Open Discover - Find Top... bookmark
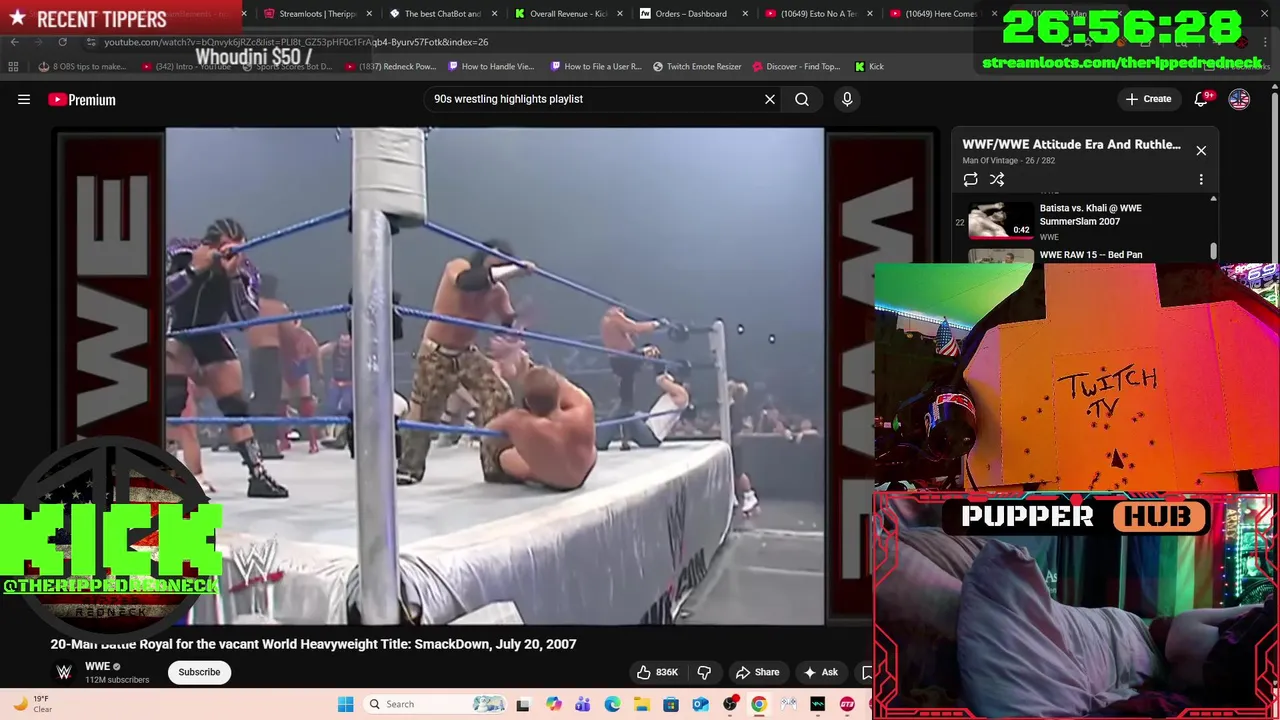 [796, 66]
